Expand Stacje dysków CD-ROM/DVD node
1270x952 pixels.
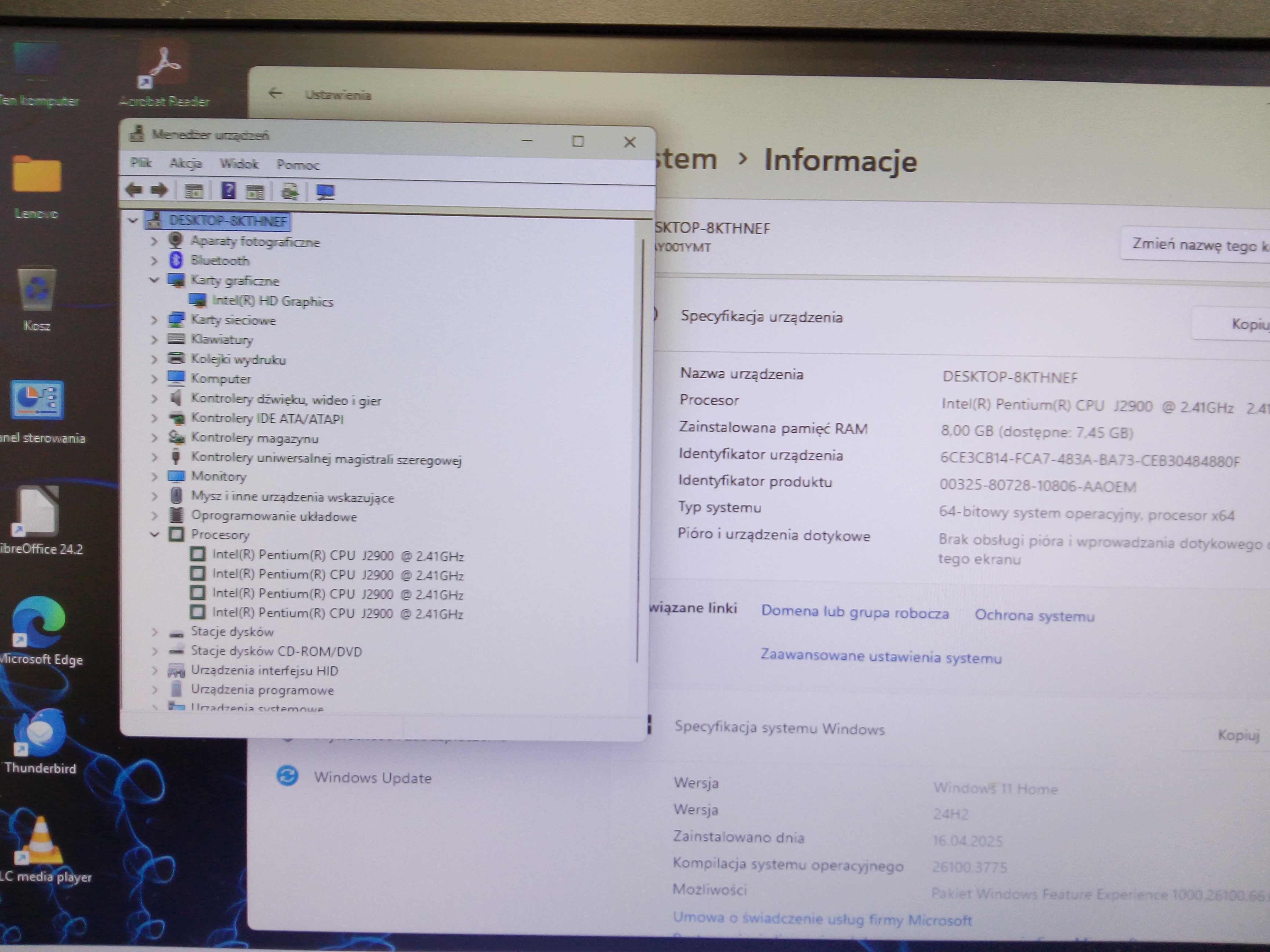[x=154, y=651]
